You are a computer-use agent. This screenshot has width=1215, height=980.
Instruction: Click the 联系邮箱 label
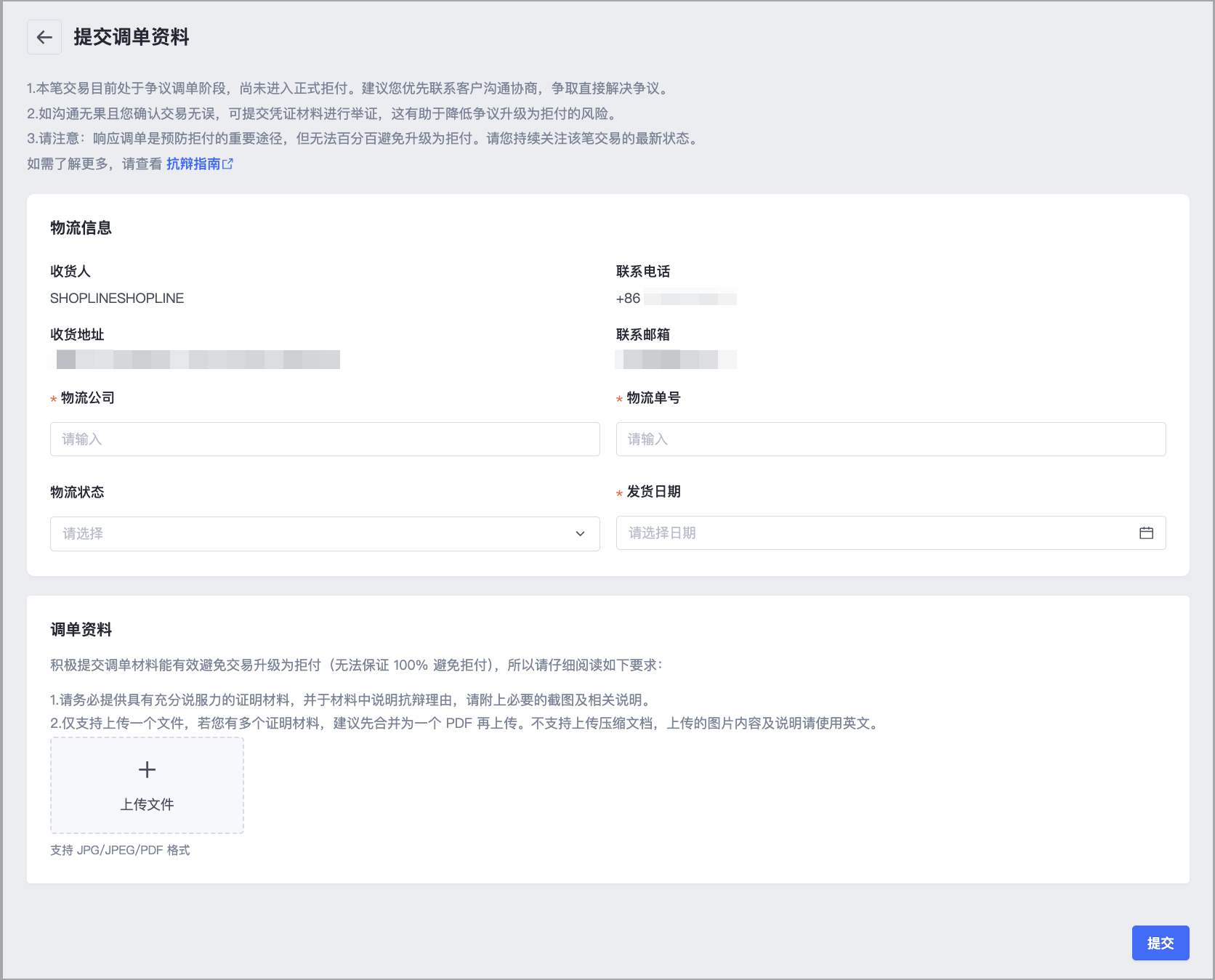click(643, 335)
